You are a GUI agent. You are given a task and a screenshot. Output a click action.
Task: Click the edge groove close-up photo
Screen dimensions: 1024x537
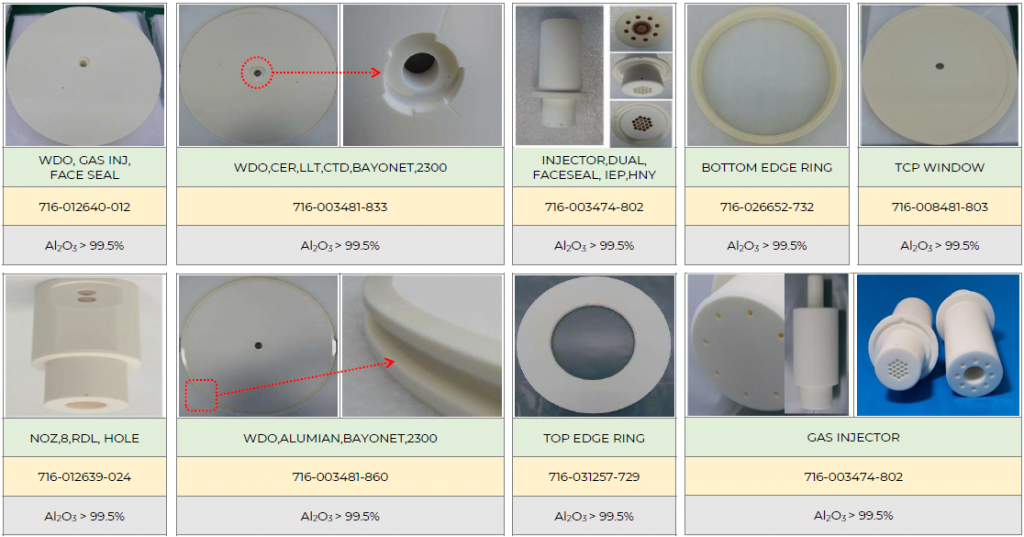(x=423, y=346)
